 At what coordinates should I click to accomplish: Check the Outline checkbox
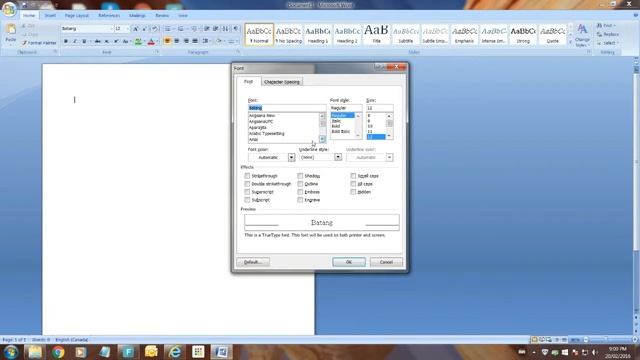(300, 184)
